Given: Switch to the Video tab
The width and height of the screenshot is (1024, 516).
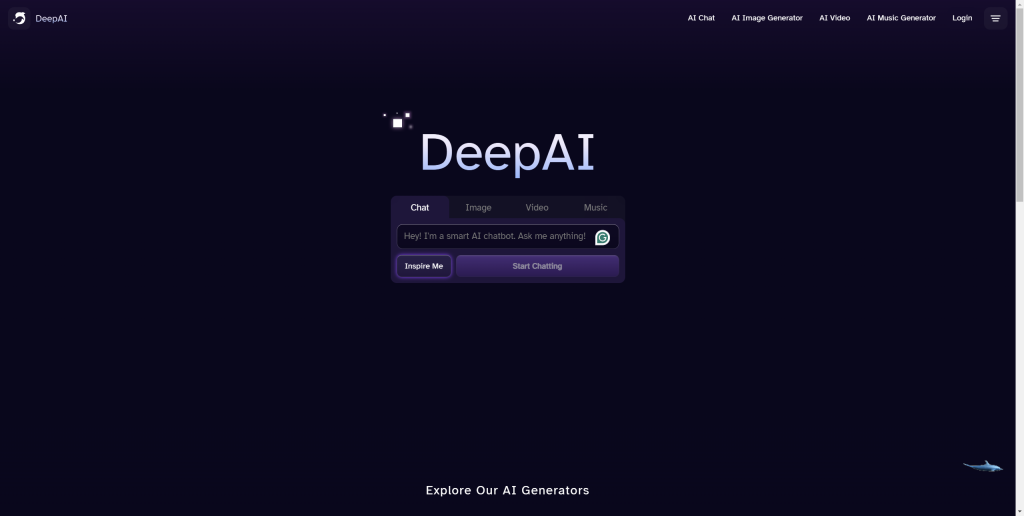Looking at the screenshot, I should pos(537,208).
